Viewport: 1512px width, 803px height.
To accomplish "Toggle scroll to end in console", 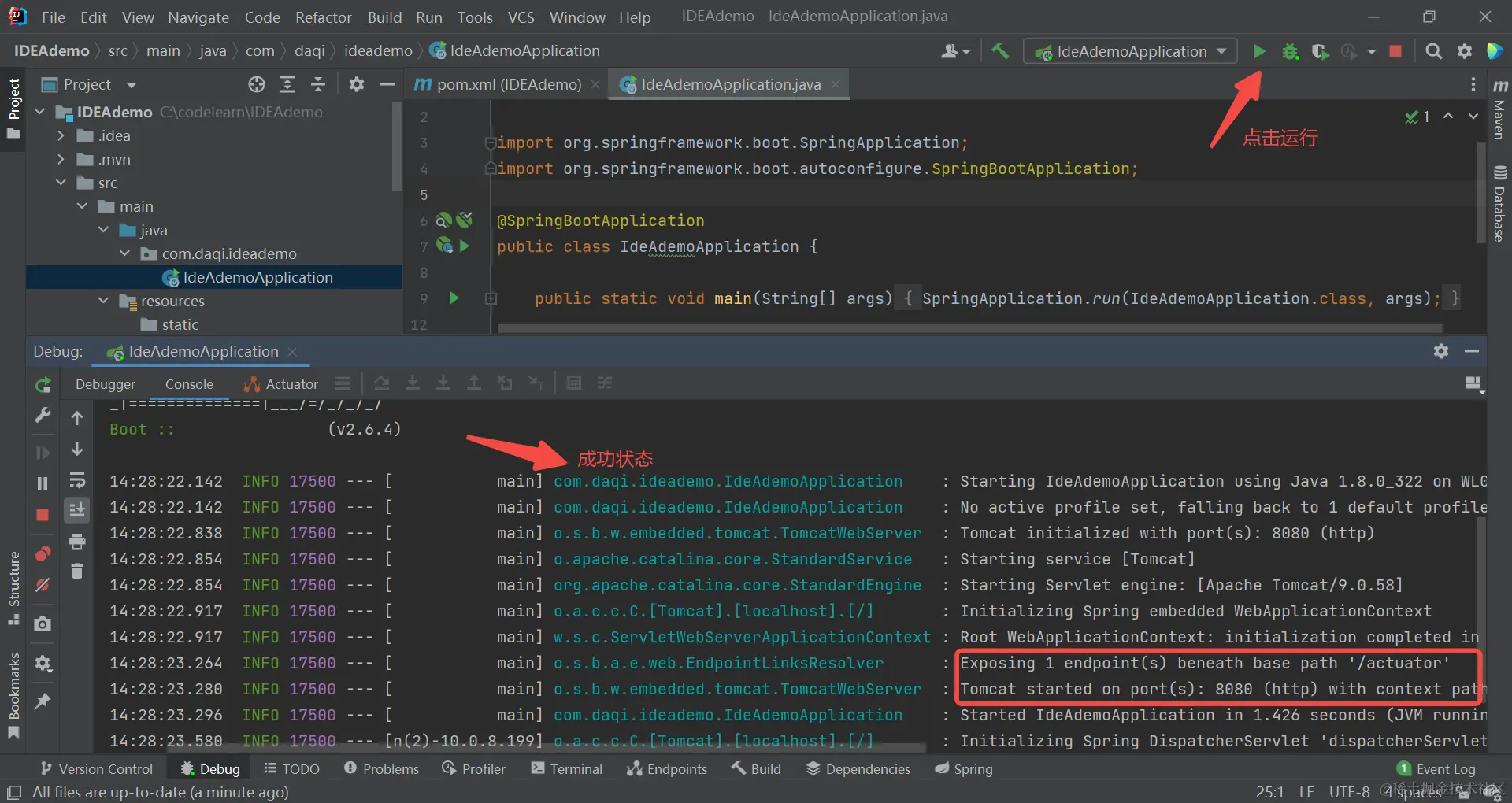I will [77, 510].
